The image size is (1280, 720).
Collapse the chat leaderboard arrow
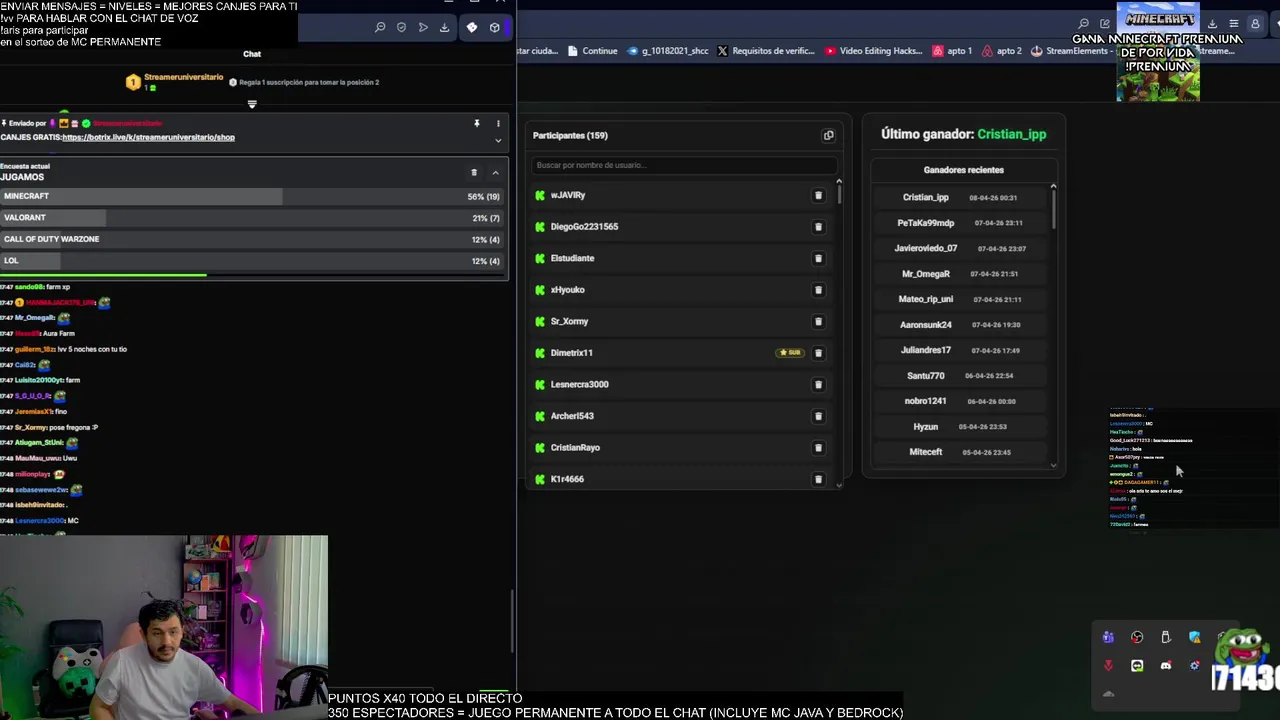point(252,104)
